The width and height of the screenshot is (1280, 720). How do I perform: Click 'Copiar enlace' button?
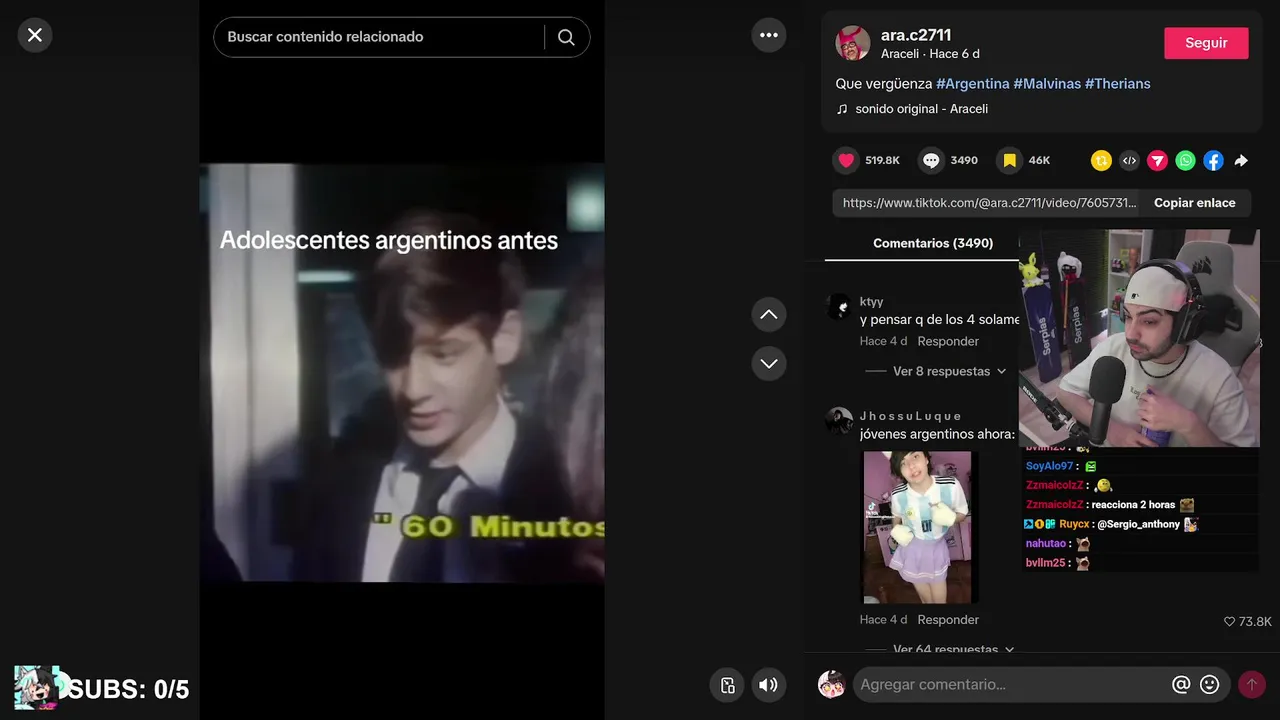(1194, 203)
